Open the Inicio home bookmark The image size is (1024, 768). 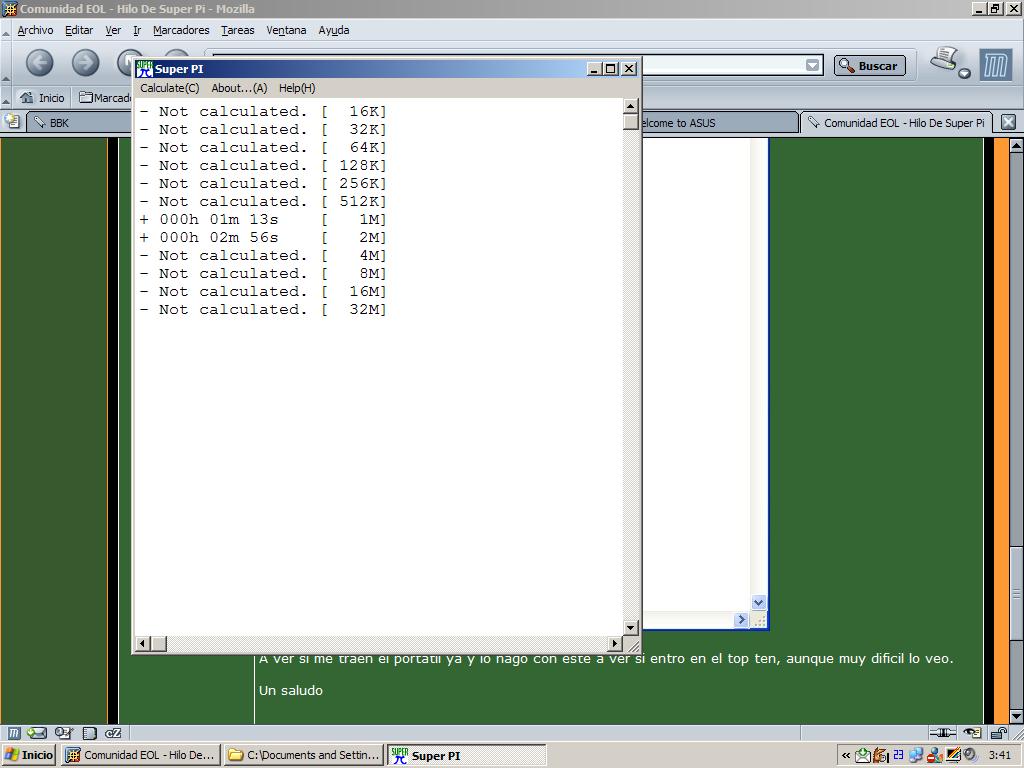click(x=42, y=98)
